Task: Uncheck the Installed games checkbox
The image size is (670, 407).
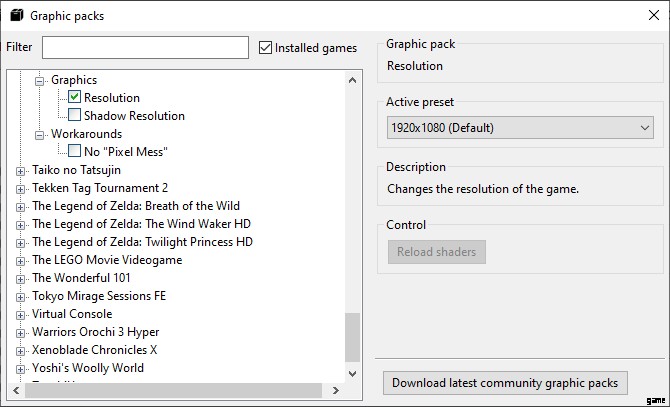Action: (x=265, y=47)
